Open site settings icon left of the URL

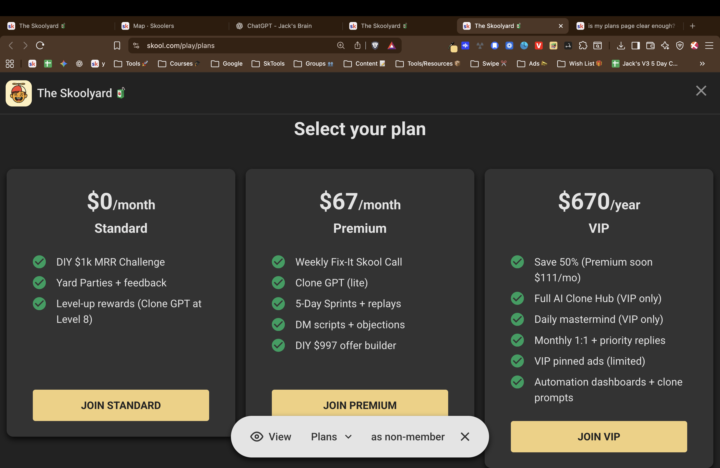pyautogui.click(x=136, y=45)
